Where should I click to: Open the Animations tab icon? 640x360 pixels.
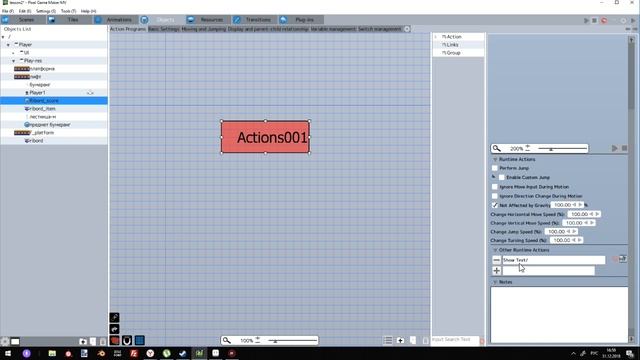coord(98,20)
